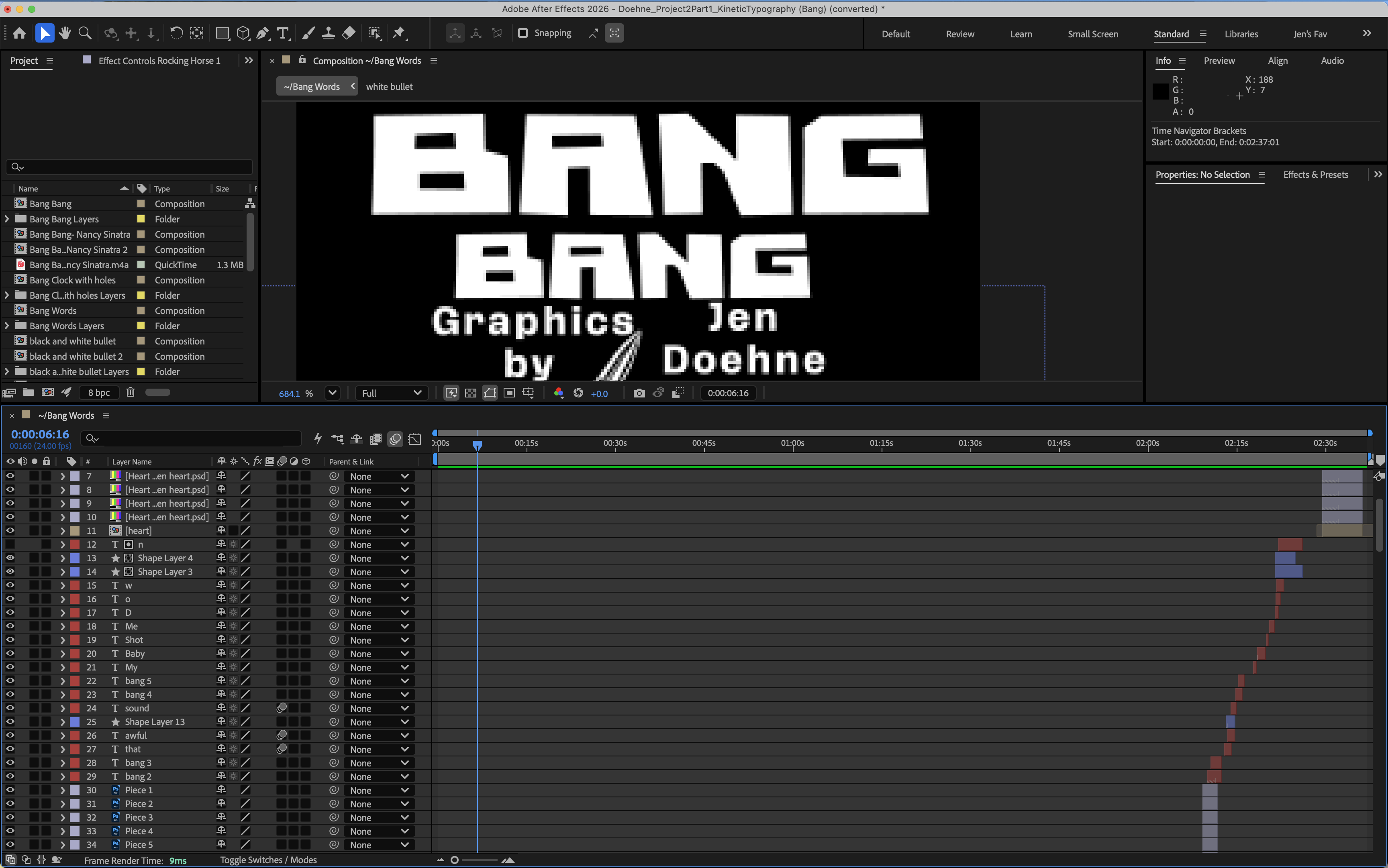Expand properties of 'Shot' layer
The width and height of the screenshot is (1388, 868).
tap(63, 640)
